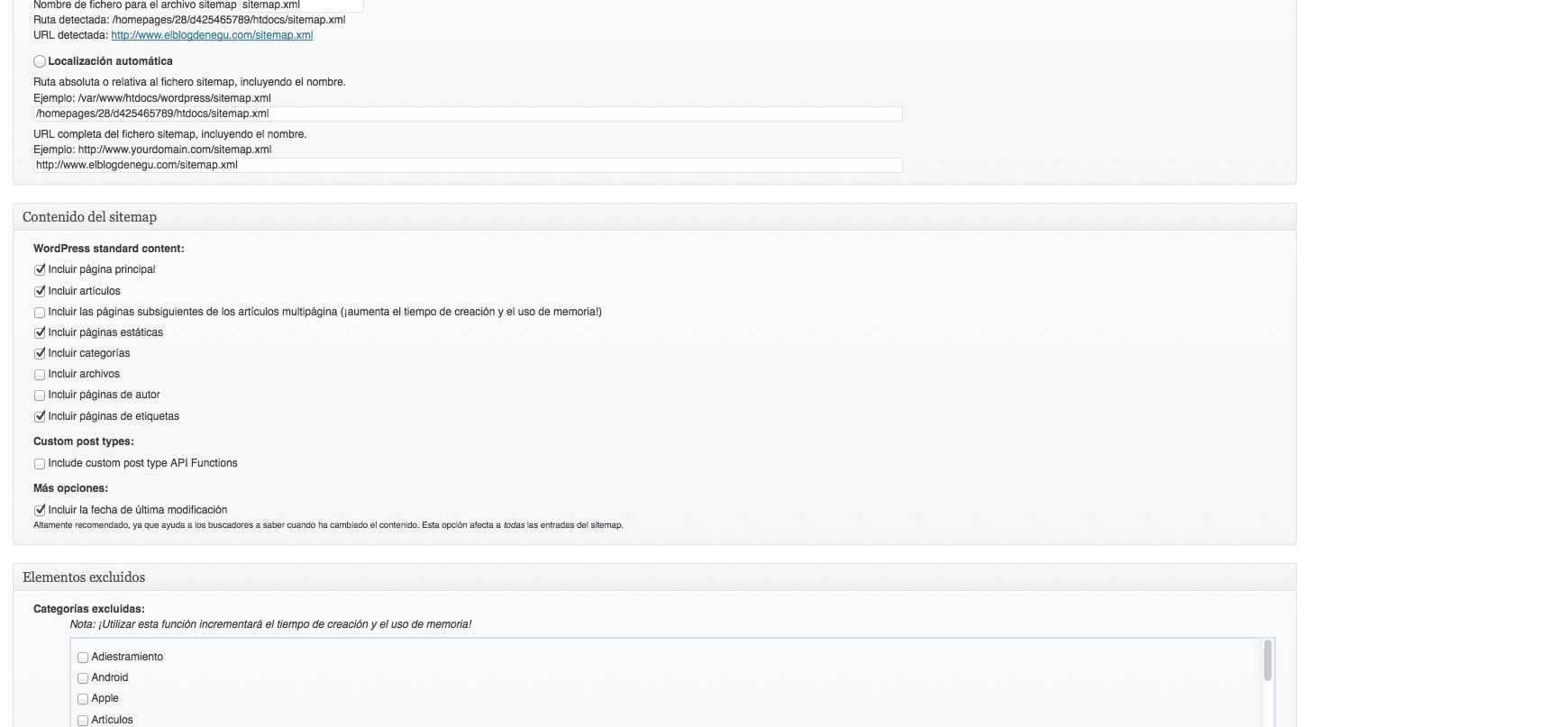Exclude the Android category

click(x=83, y=678)
